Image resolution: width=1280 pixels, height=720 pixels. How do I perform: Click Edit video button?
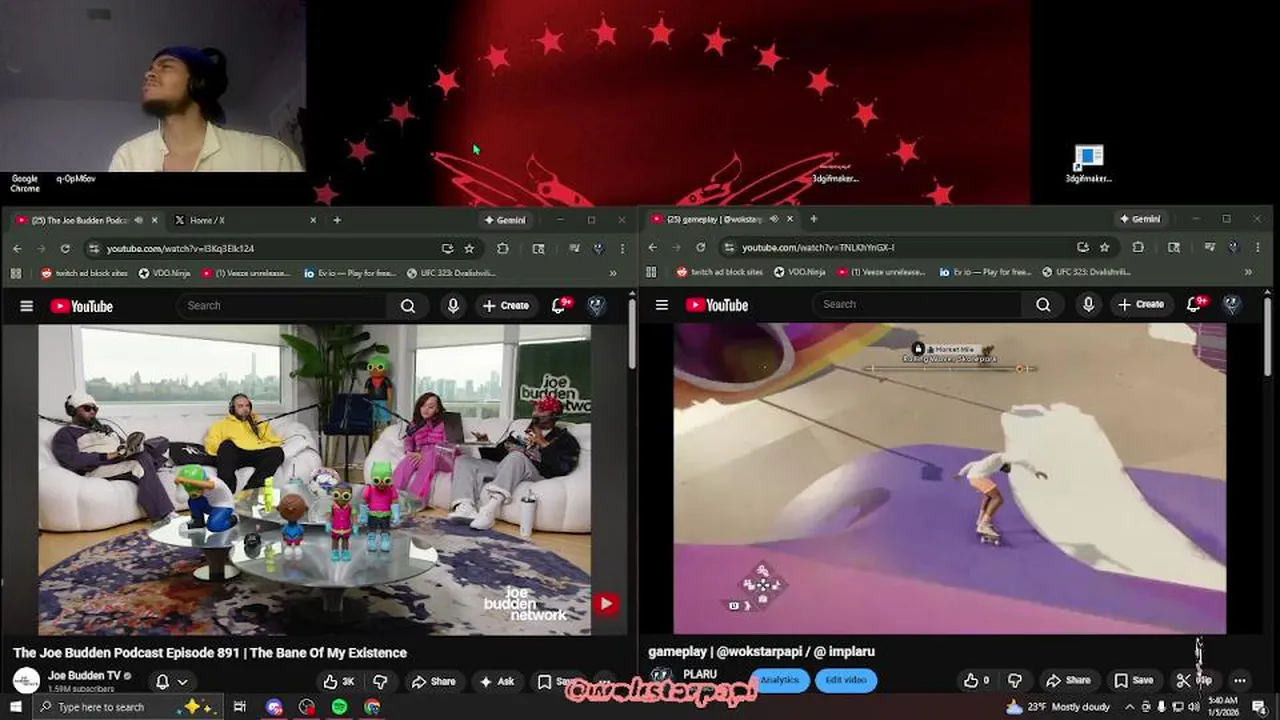[x=846, y=680]
